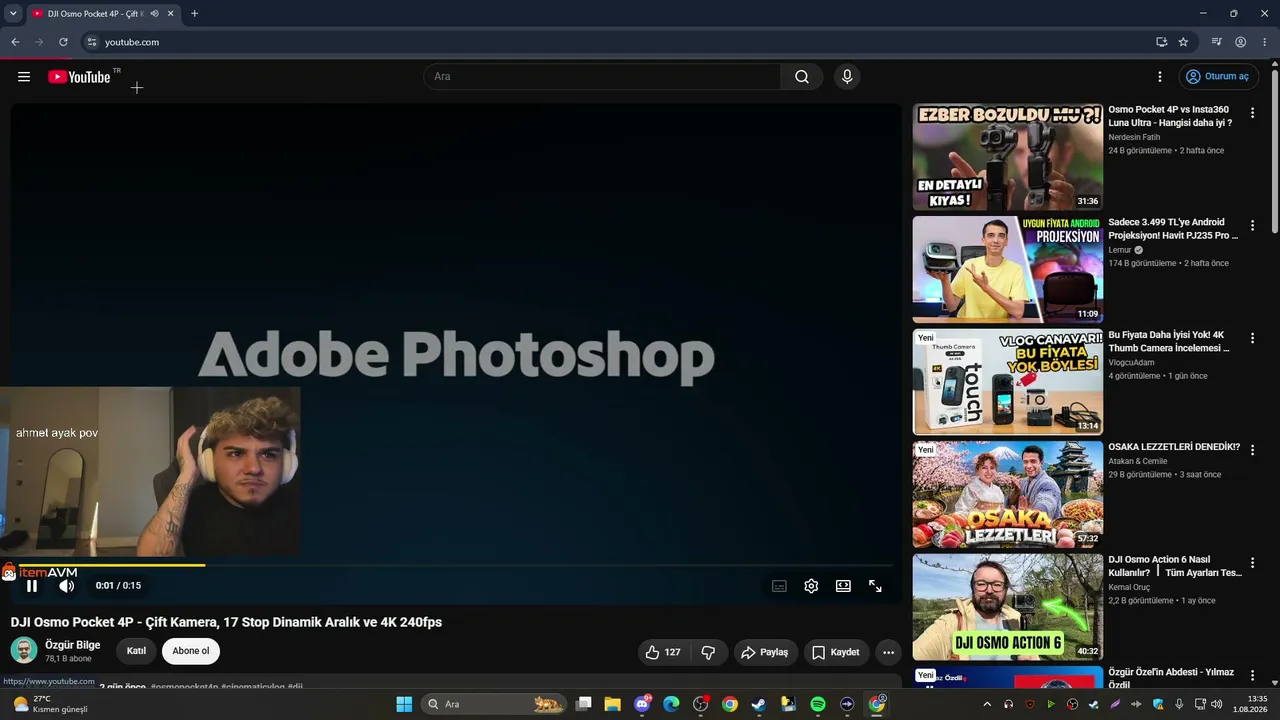The height and width of the screenshot is (720, 1280).
Task: Join the channel via Katıl button
Action: pos(137,651)
